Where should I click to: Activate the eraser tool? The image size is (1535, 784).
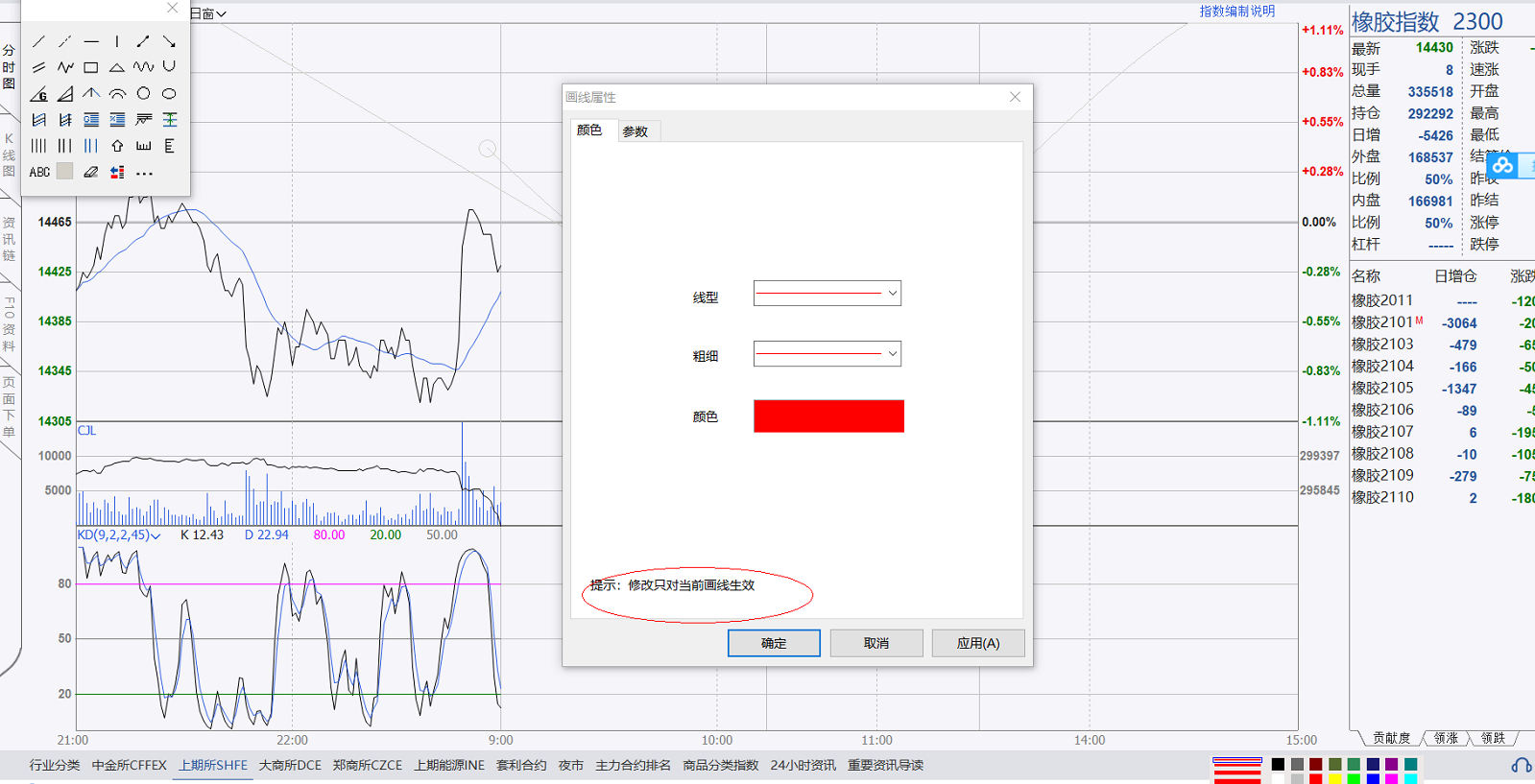91,173
